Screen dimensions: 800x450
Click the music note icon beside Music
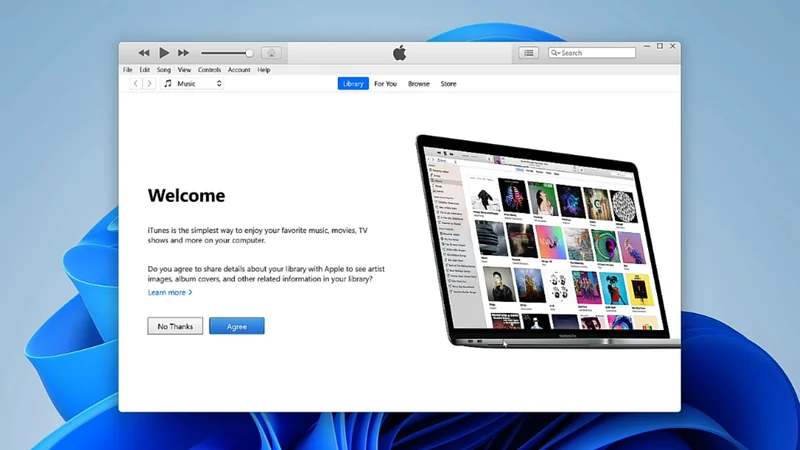167,84
